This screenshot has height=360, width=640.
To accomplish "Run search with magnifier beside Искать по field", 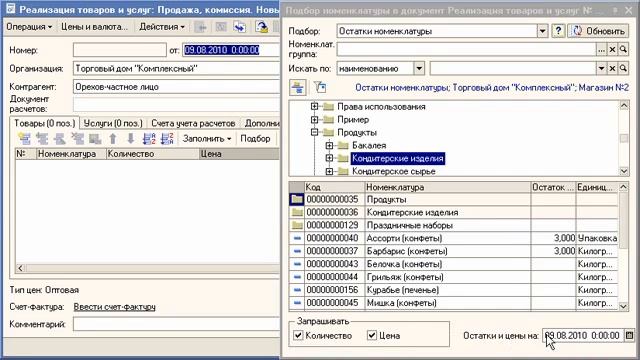I will 623,69.
